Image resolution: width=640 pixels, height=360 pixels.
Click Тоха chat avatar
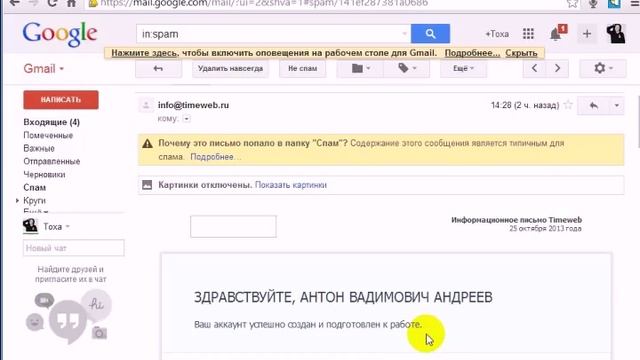point(30,226)
